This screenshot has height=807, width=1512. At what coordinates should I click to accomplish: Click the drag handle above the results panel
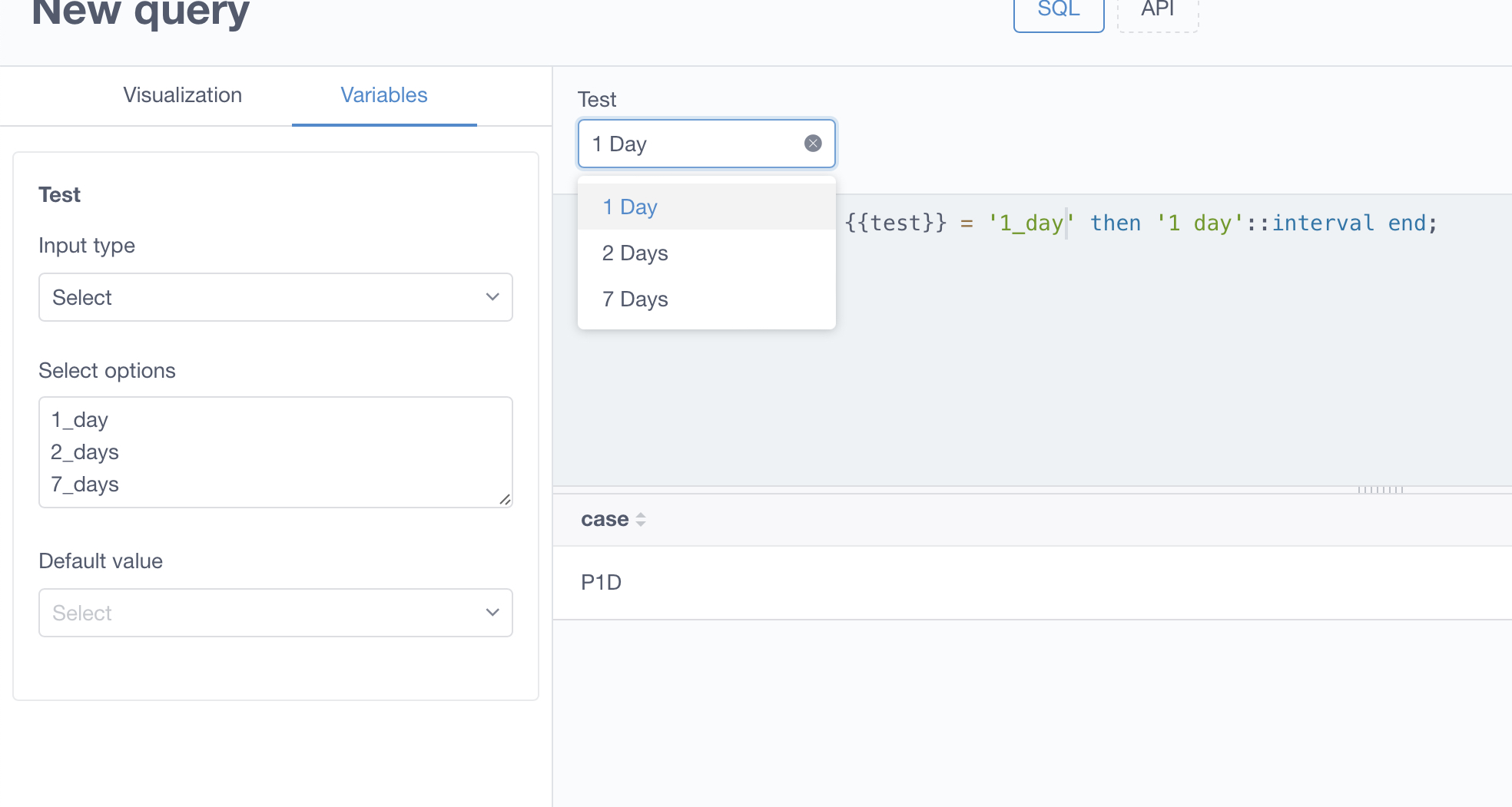[1382, 488]
